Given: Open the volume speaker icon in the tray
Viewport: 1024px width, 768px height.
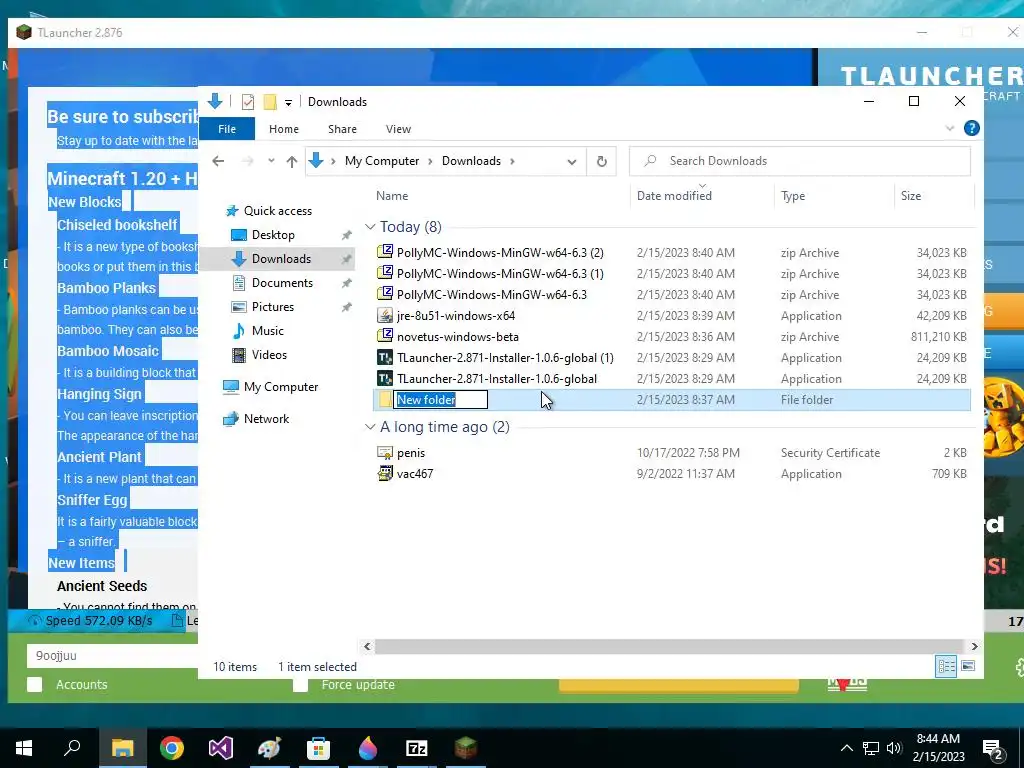Looking at the screenshot, I should point(894,748).
